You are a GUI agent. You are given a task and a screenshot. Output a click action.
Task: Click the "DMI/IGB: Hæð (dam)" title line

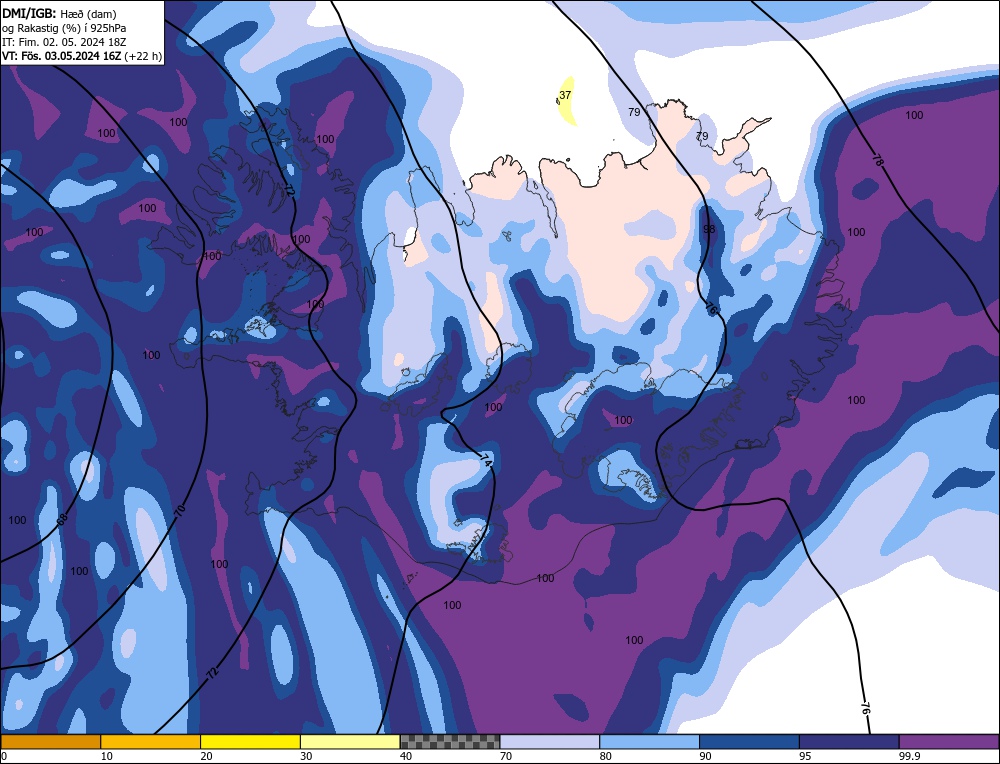click(59, 13)
